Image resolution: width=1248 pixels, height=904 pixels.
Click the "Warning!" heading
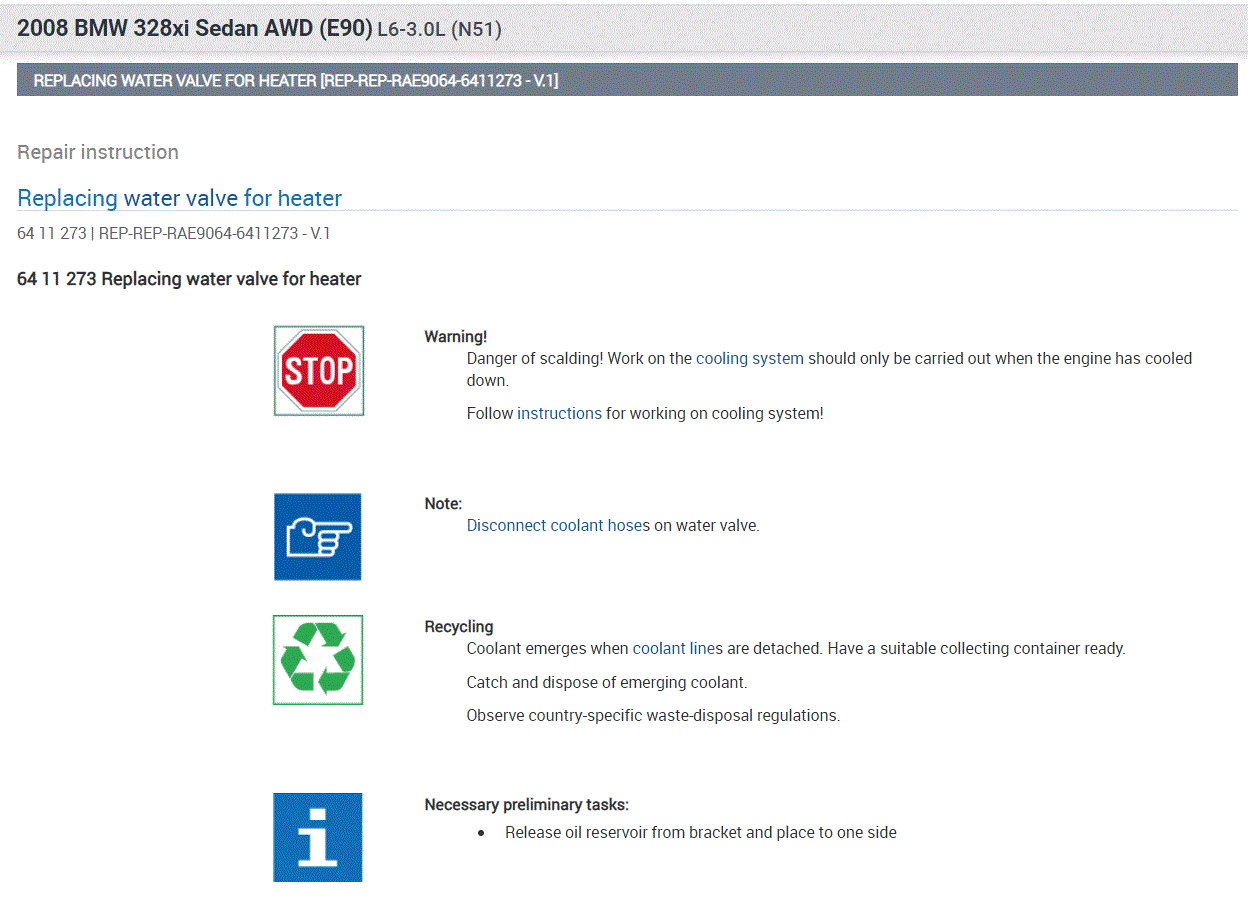tap(456, 337)
